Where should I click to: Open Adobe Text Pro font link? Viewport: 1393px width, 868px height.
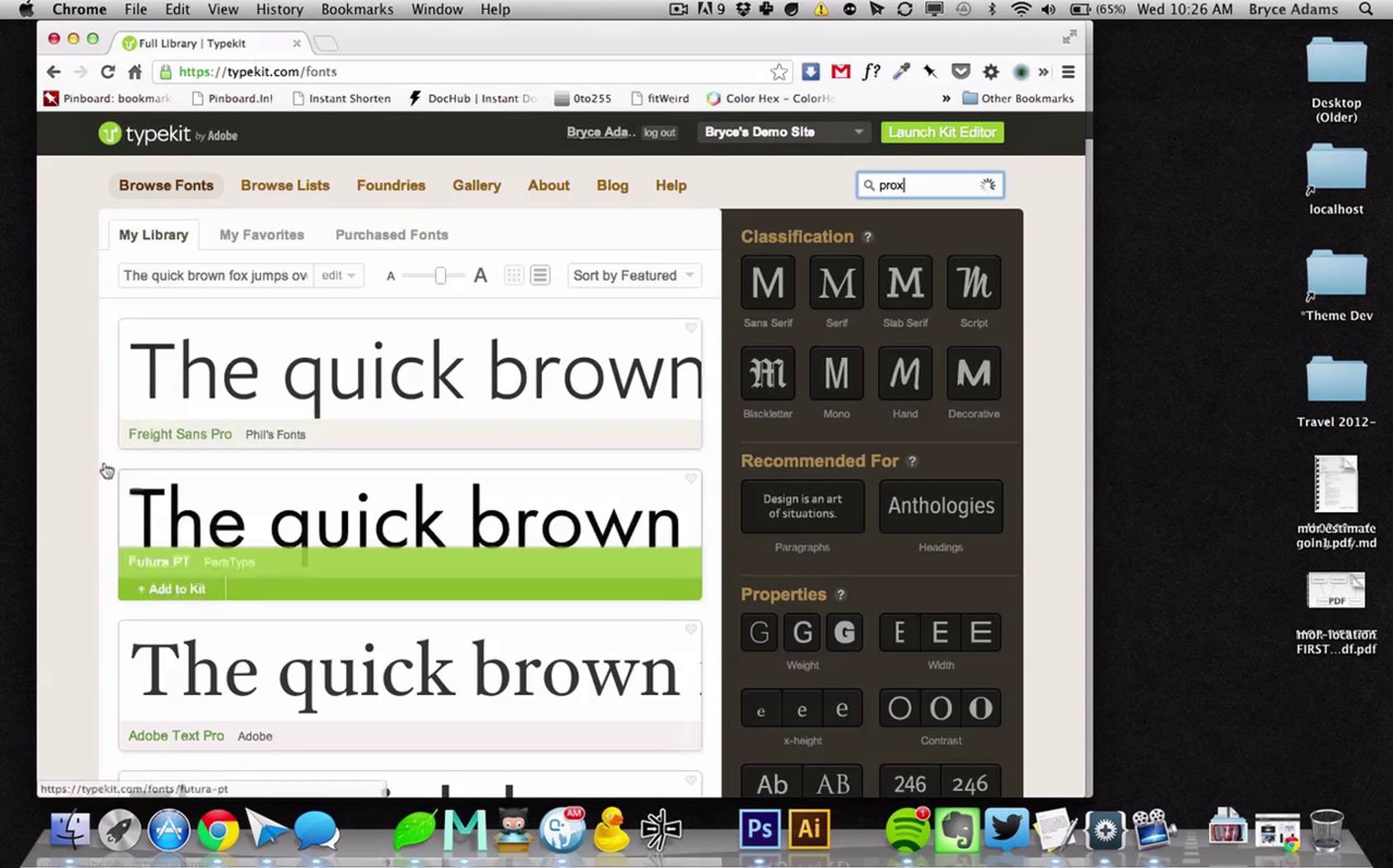click(x=176, y=736)
